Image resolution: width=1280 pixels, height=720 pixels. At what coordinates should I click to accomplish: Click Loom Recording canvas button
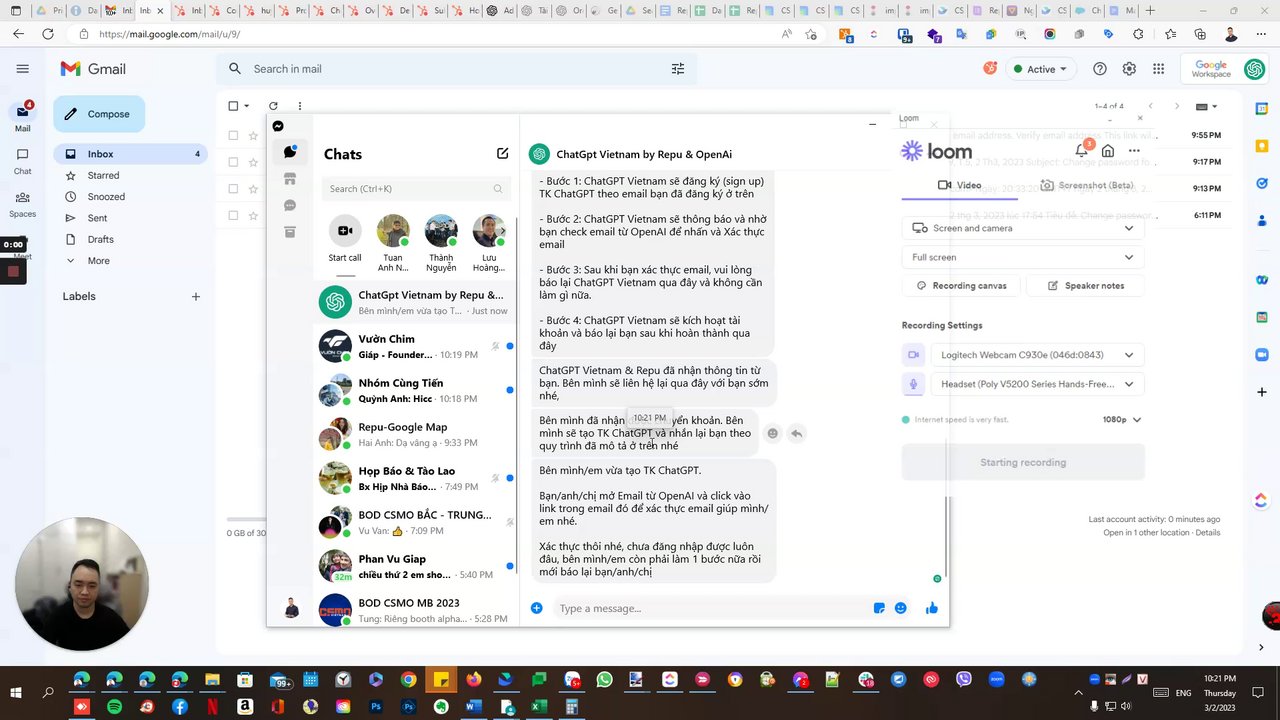point(962,286)
